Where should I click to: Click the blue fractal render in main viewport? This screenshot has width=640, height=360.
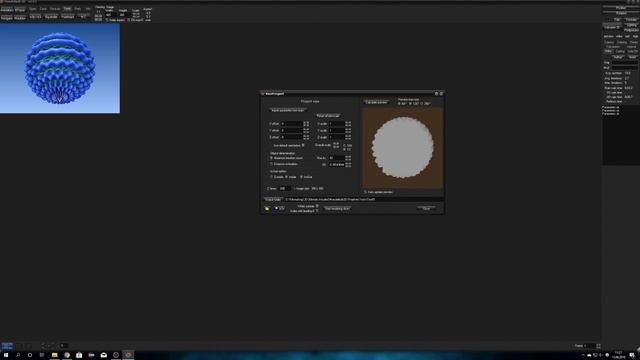click(x=60, y=68)
